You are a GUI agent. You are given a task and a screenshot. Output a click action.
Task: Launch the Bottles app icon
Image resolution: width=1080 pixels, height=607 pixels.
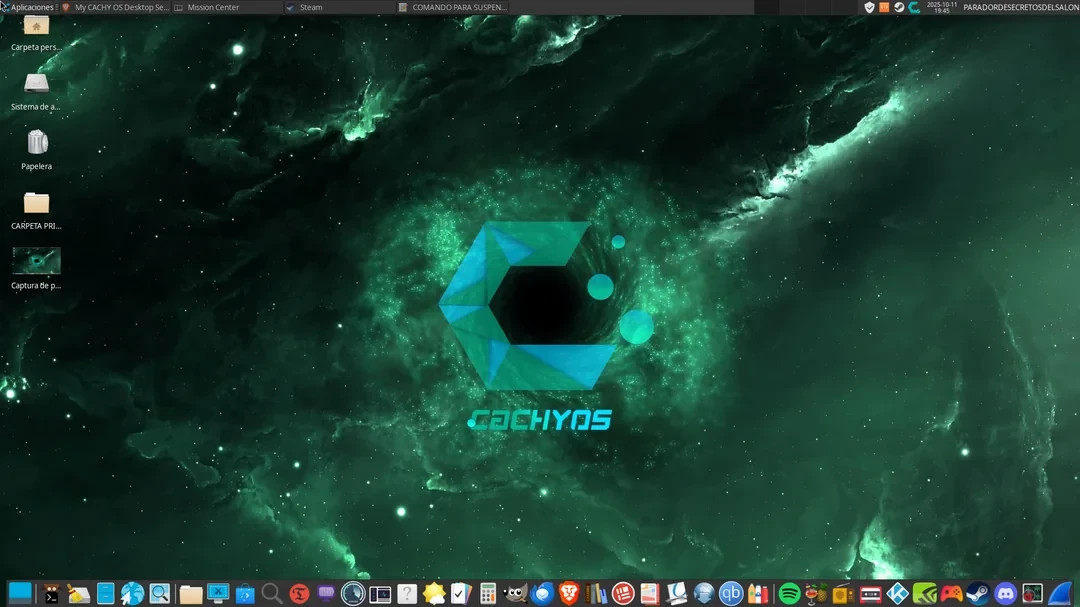pyautogui.click(x=758, y=593)
